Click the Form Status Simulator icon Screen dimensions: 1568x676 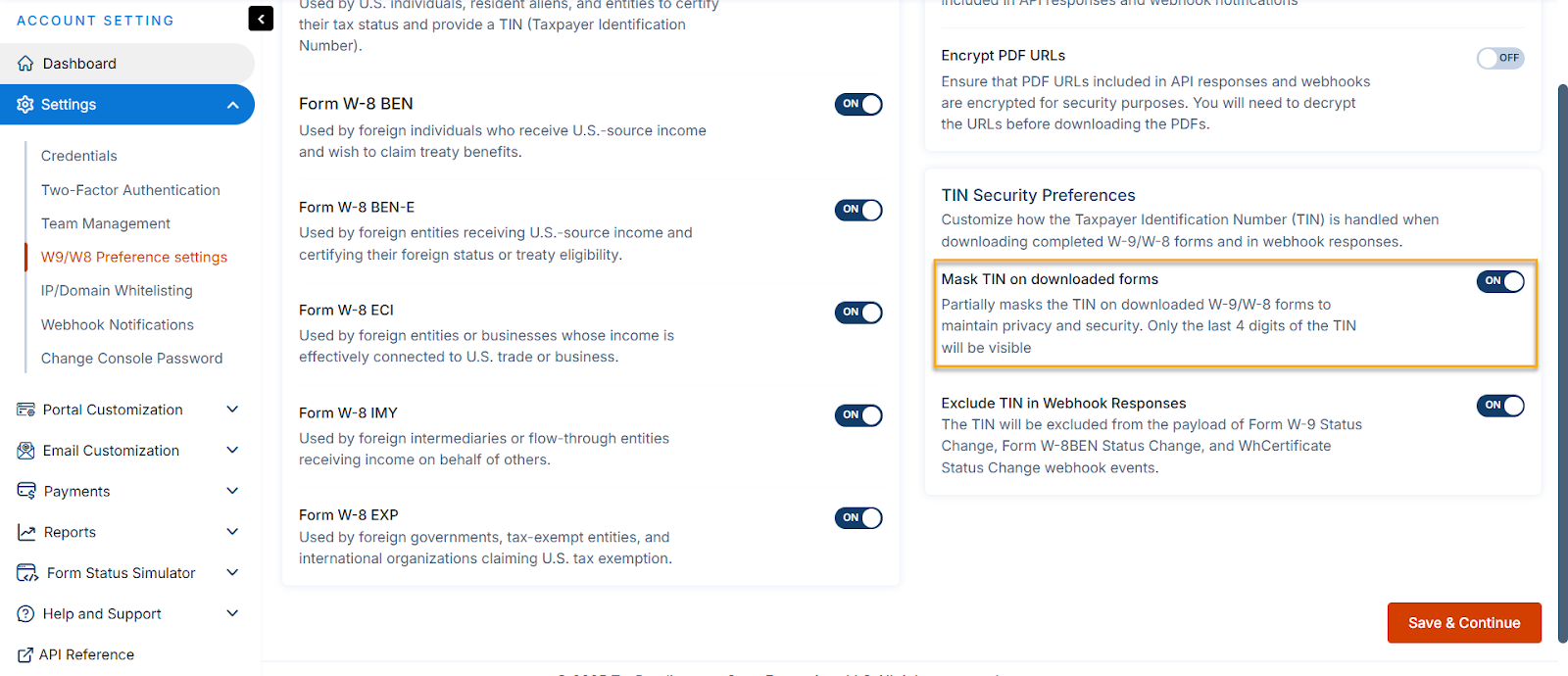27,573
